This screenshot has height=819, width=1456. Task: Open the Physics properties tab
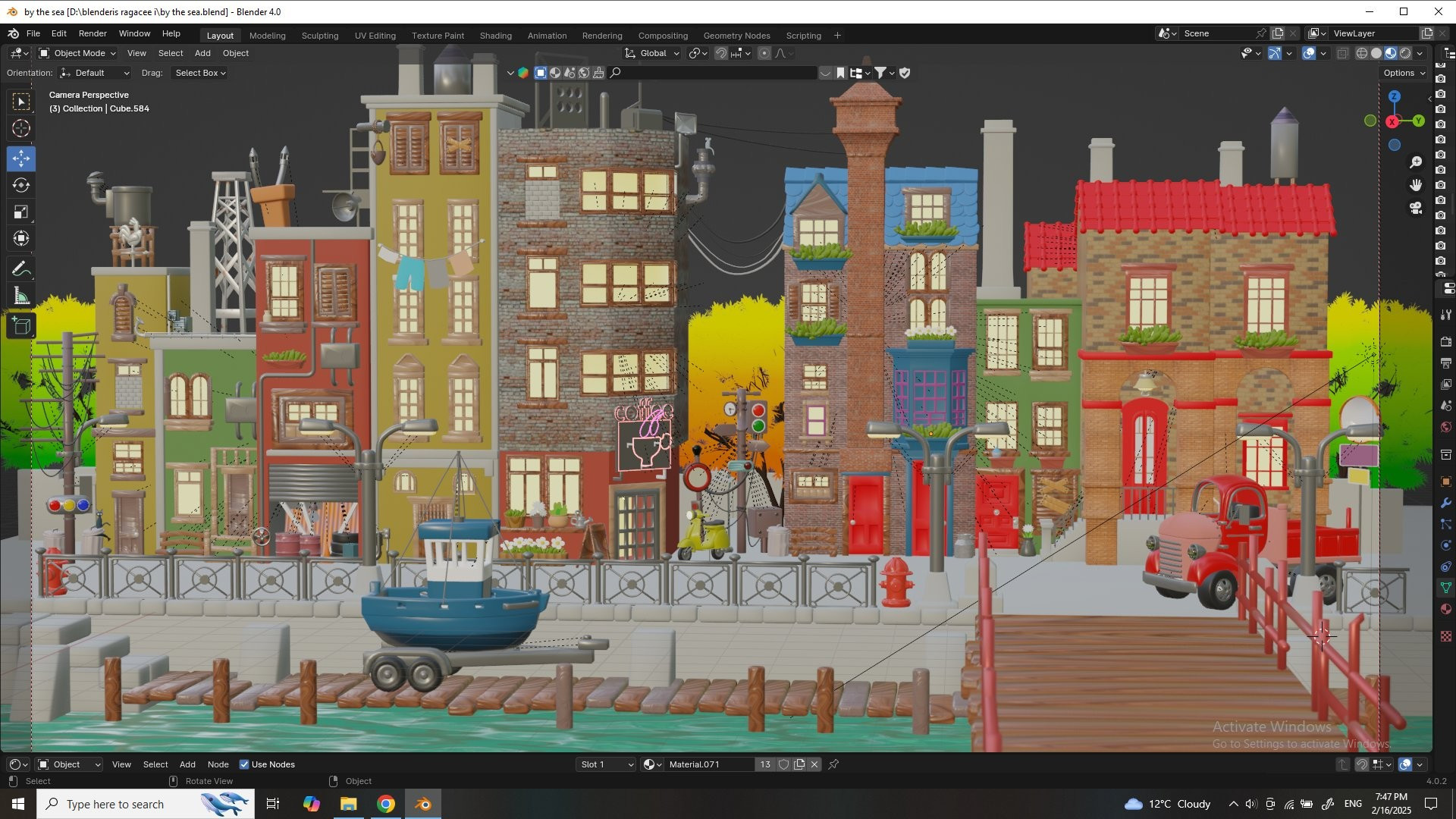coord(1446,545)
